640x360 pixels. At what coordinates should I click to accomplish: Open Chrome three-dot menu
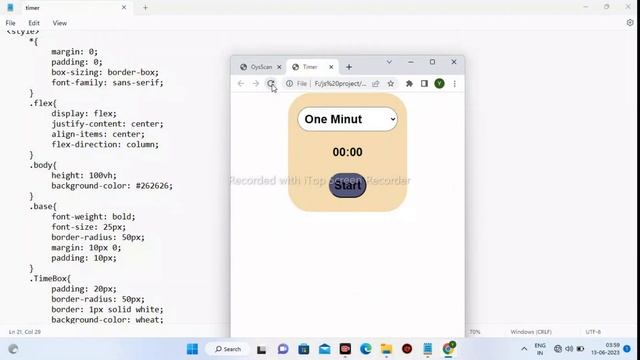pos(454,83)
